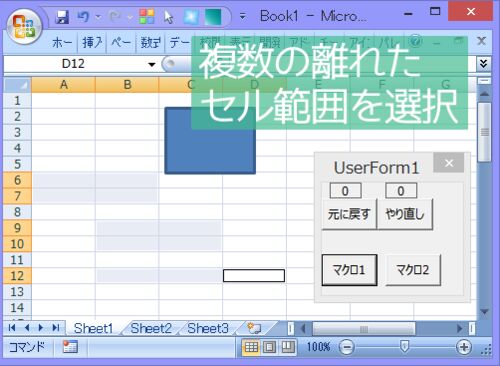Go to next sheet navigation arrow
The image size is (500, 366).
(41, 328)
